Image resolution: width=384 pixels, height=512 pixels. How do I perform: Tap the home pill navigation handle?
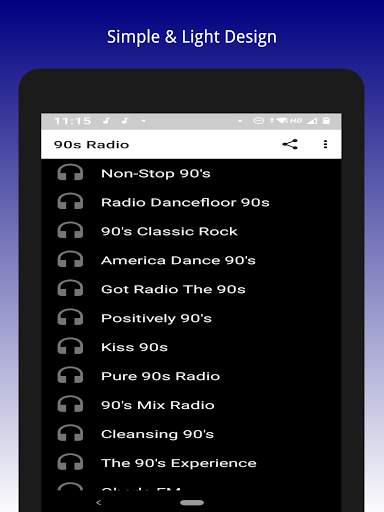point(192,503)
